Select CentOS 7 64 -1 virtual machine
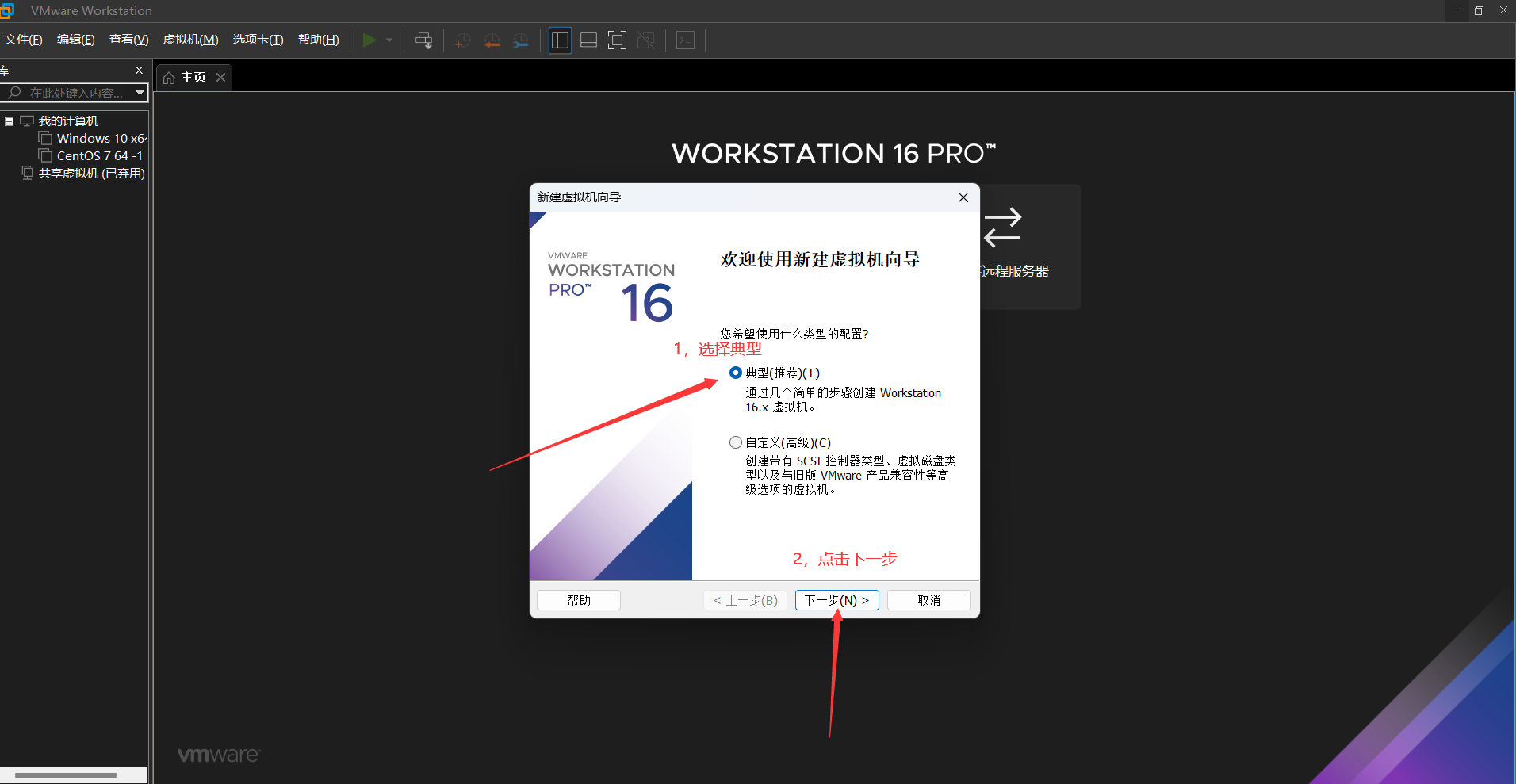This screenshot has height=784, width=1516. 100,155
